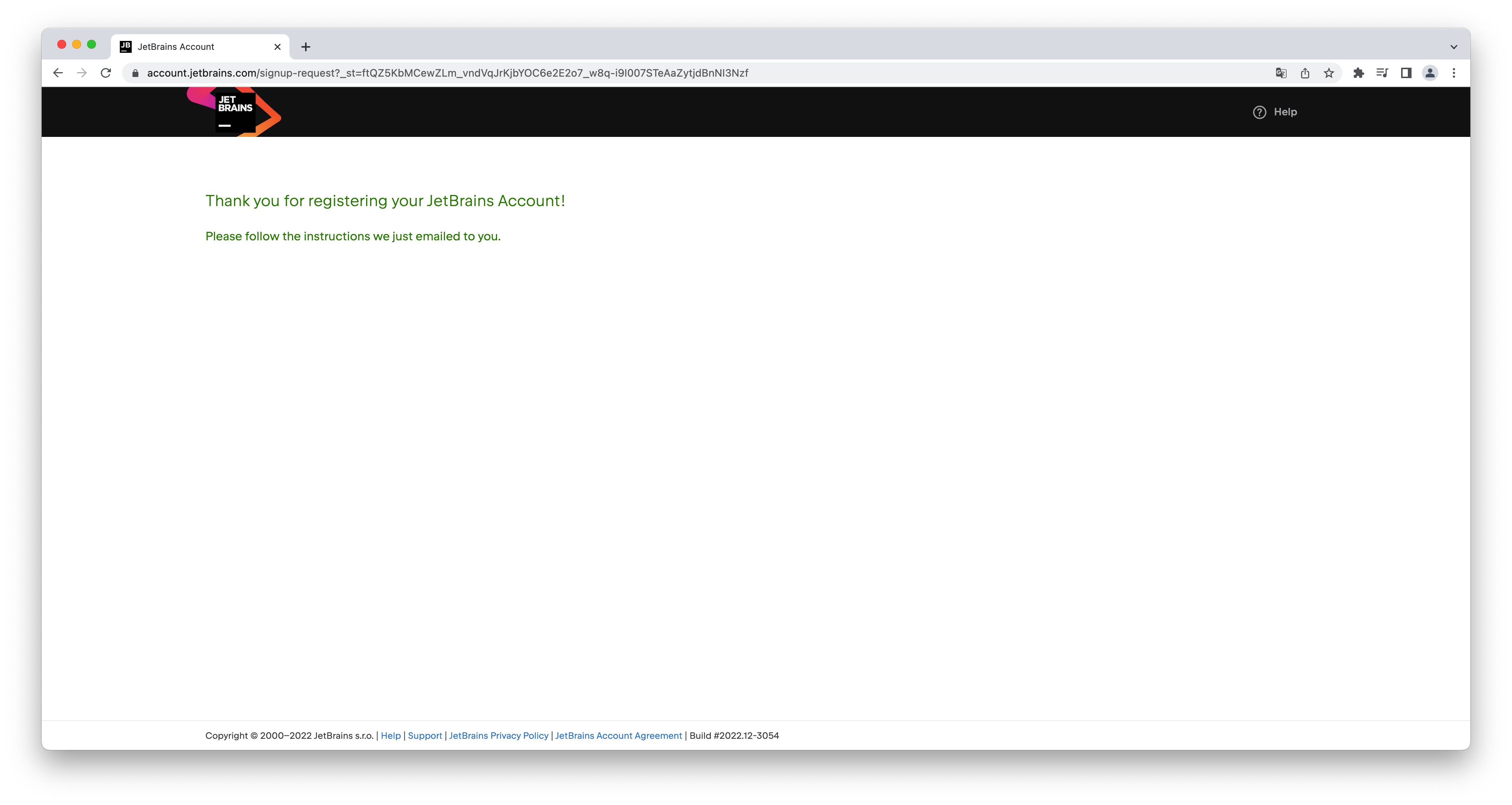Open media control playlist icon
Screen dimensions: 1512x805
[1382, 73]
